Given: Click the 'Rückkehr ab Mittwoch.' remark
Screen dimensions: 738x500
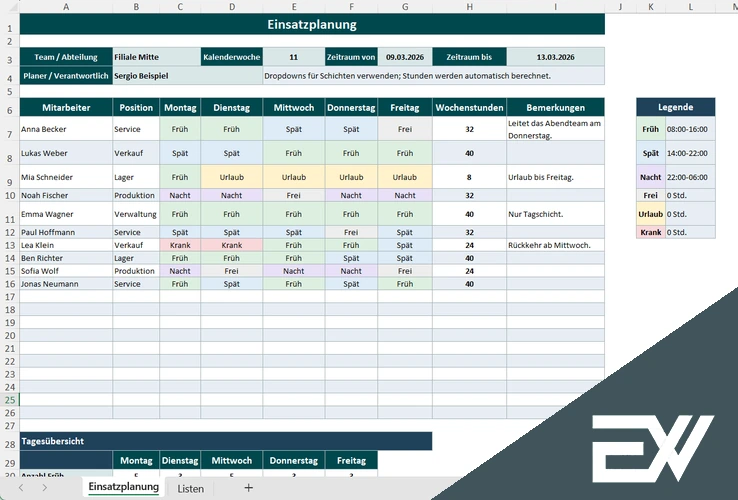Looking at the screenshot, I should pos(555,245).
